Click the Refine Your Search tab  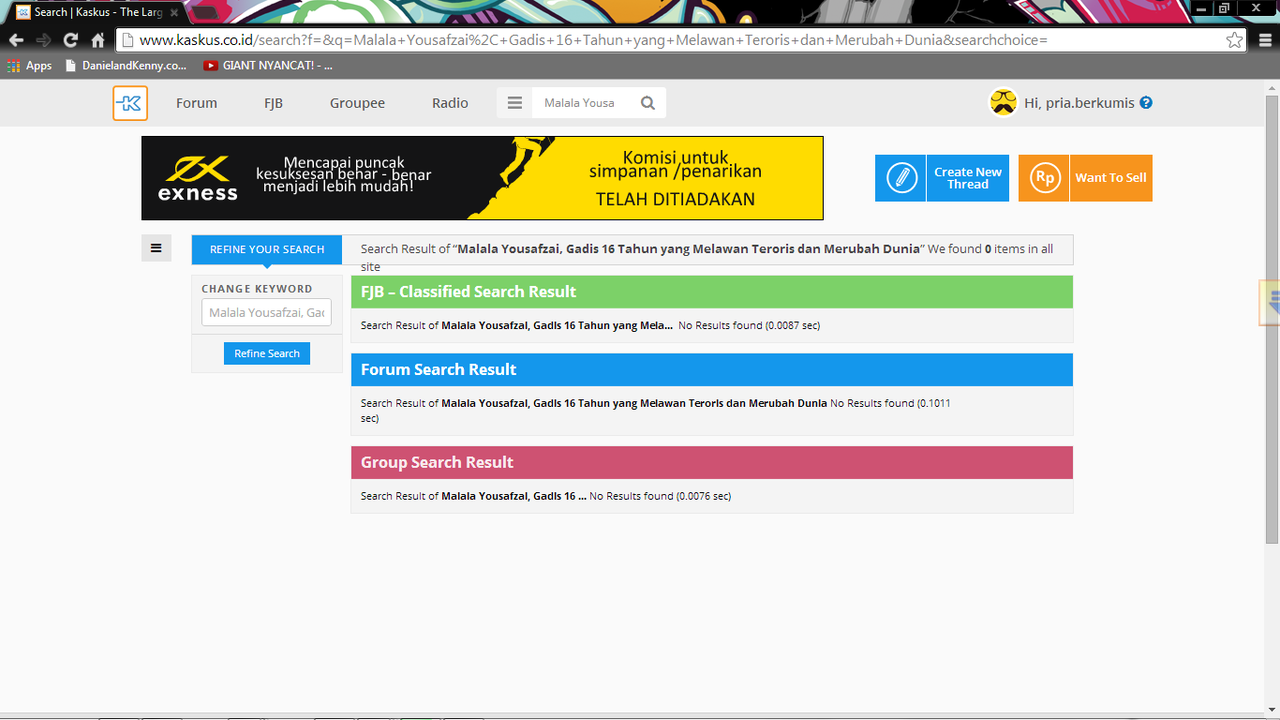point(267,249)
